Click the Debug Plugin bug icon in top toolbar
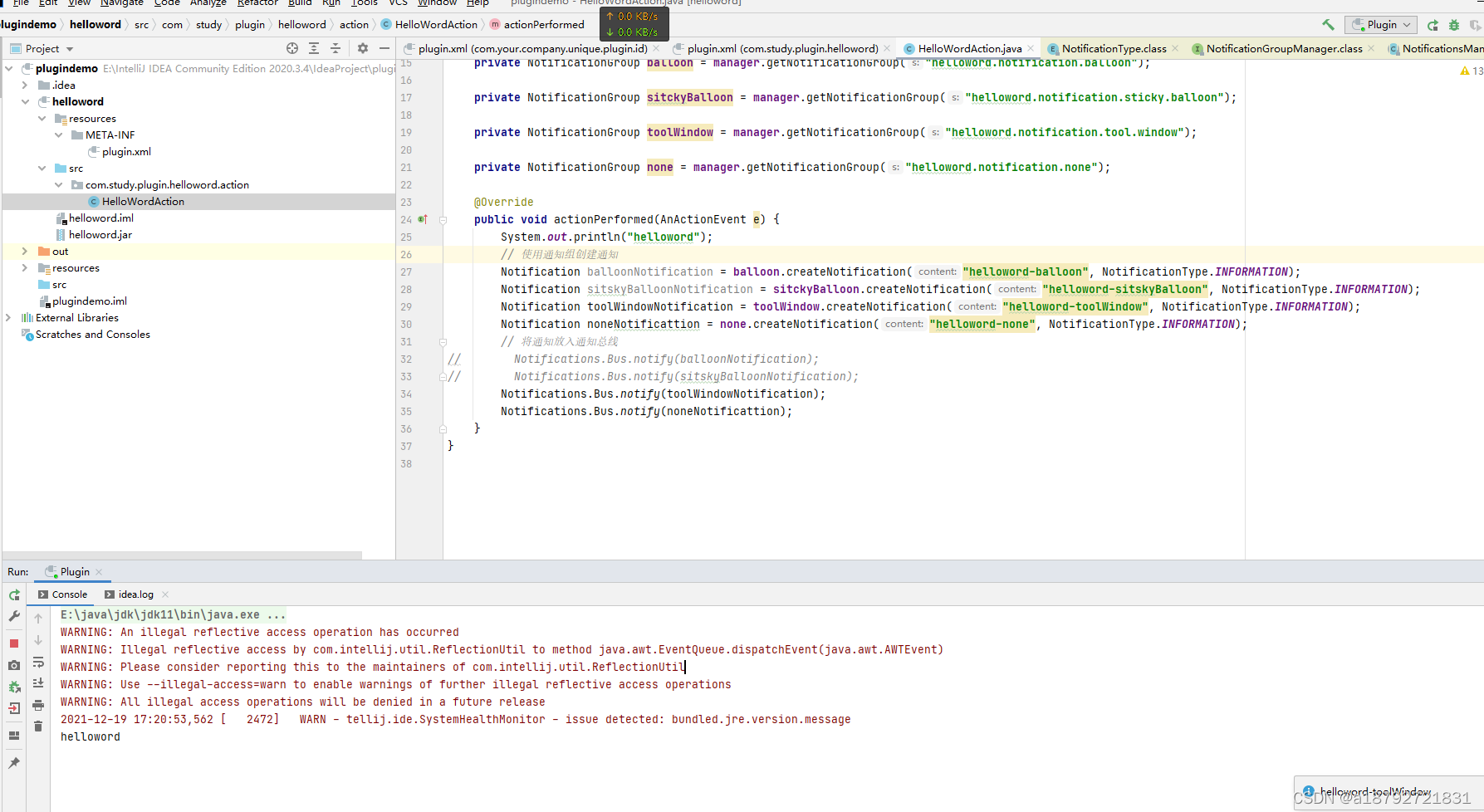This screenshot has width=1484, height=812. coord(1454,25)
